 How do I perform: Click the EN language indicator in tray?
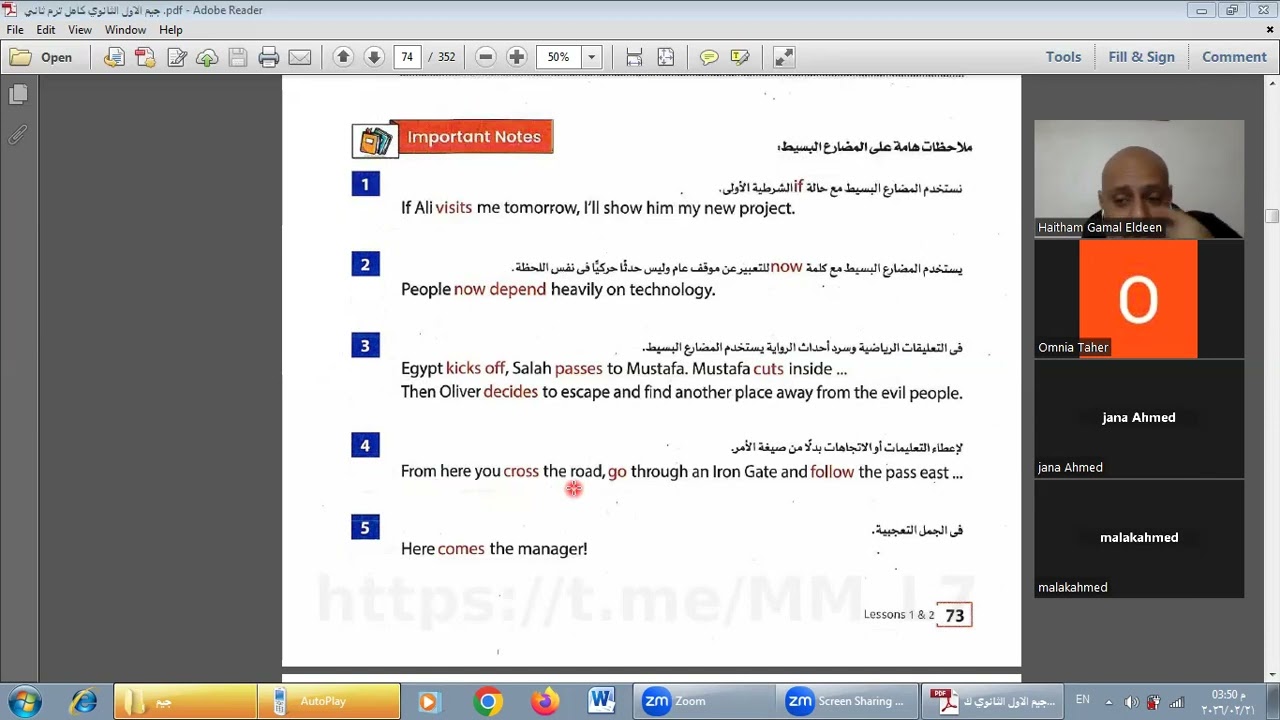[x=1082, y=701]
